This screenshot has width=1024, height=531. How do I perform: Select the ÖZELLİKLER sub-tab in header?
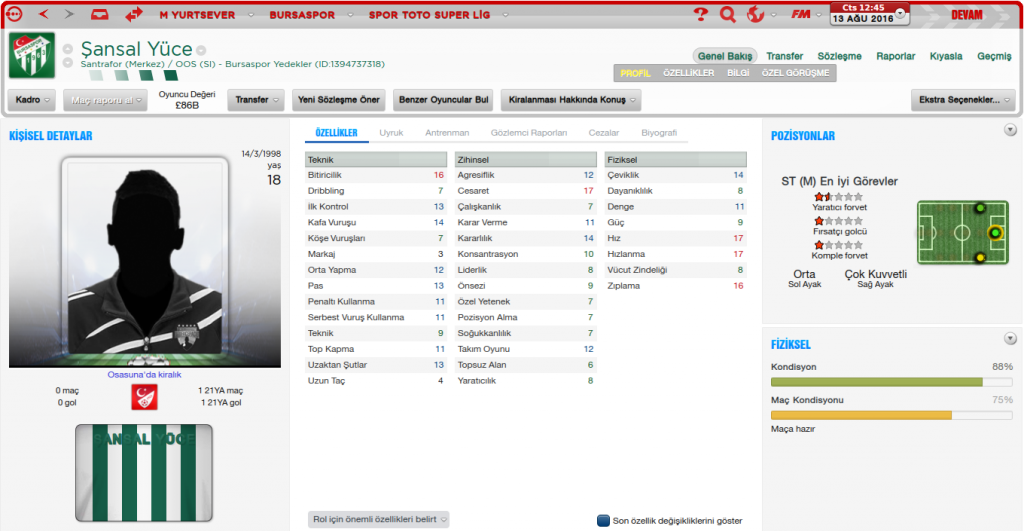688,73
